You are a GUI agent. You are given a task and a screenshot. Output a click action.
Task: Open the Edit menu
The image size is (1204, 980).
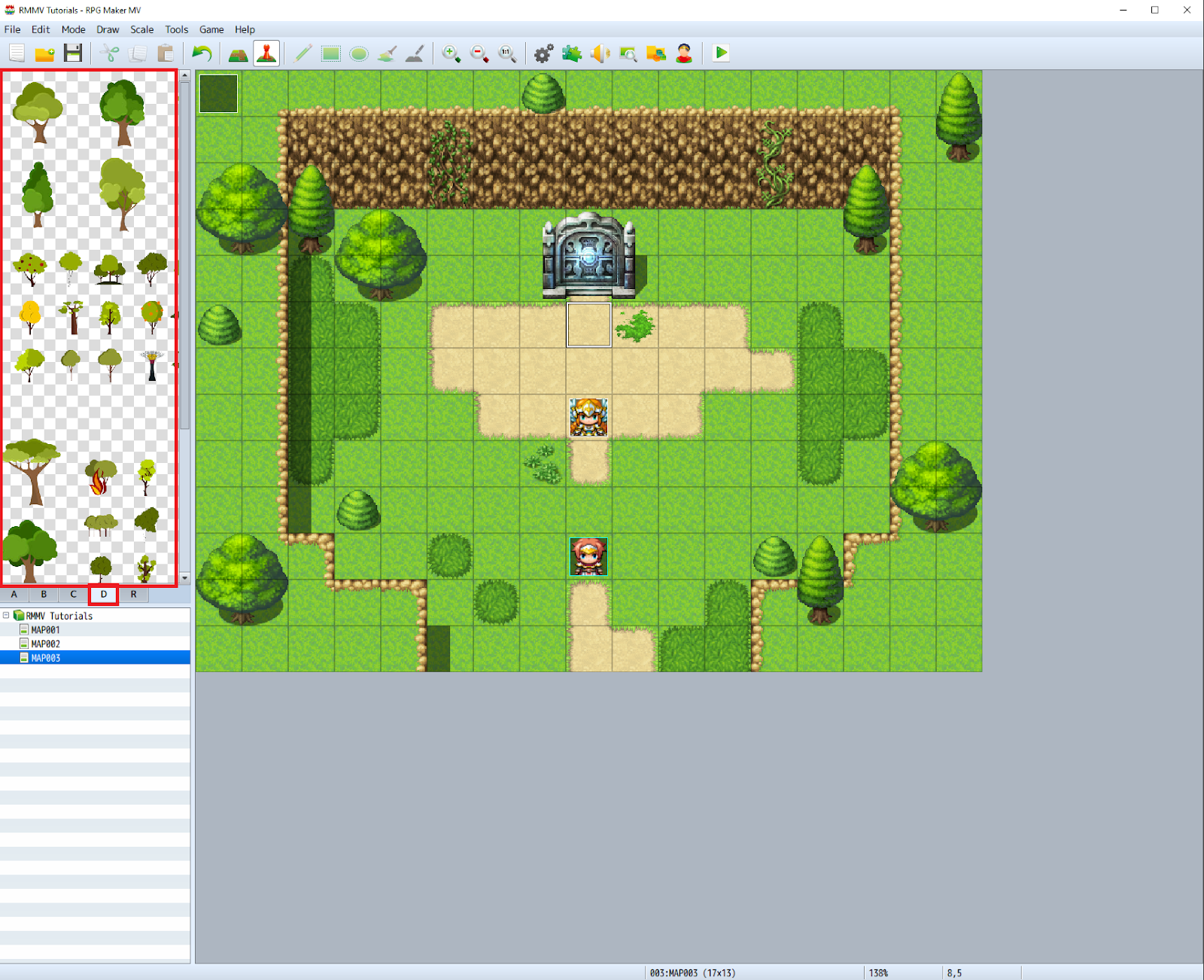point(41,29)
